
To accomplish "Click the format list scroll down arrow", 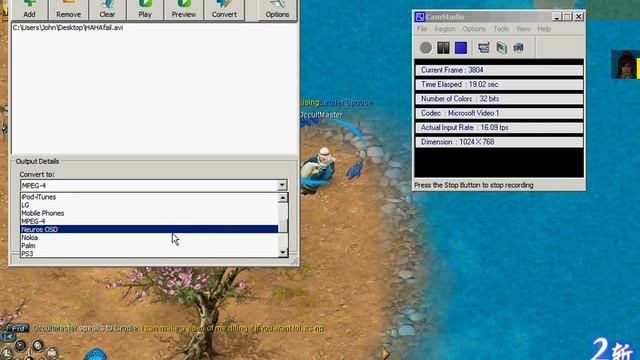I will (283, 253).
